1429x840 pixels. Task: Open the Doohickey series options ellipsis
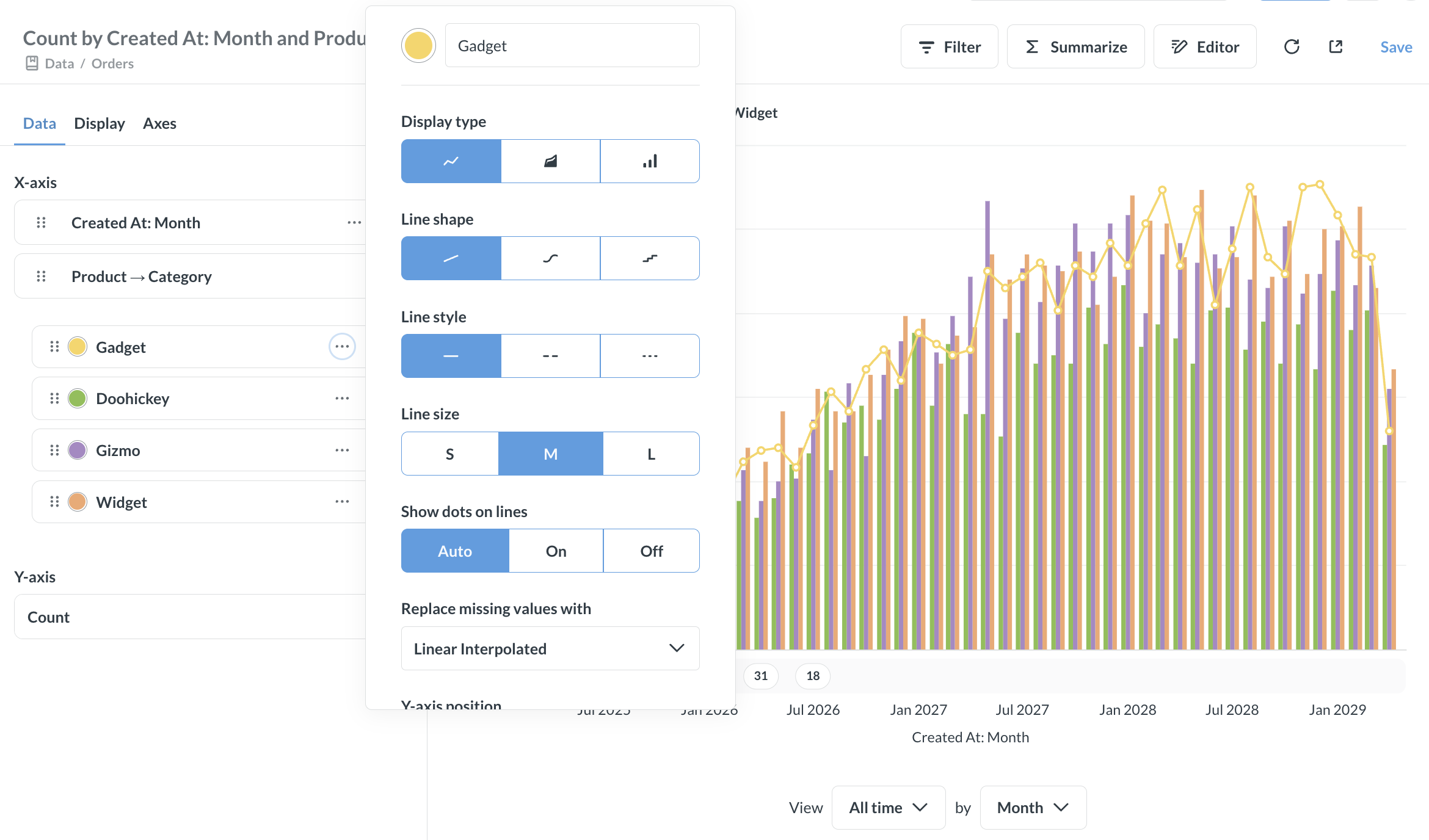[x=342, y=399]
